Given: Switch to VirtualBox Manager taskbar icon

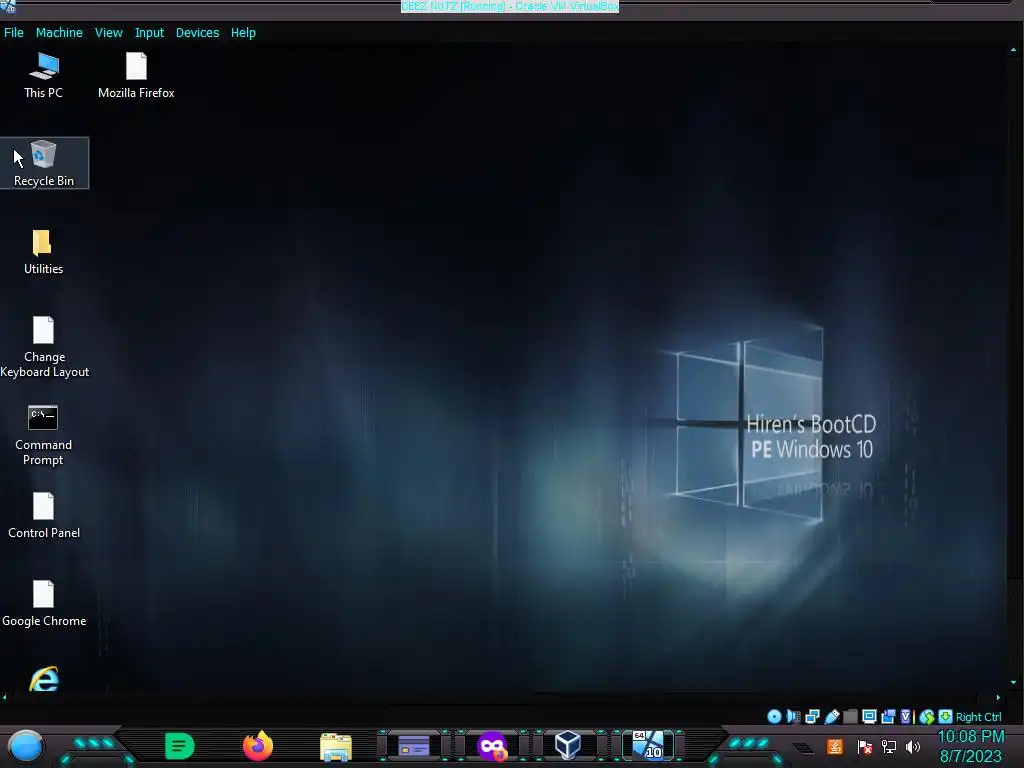Looking at the screenshot, I should pos(568,745).
